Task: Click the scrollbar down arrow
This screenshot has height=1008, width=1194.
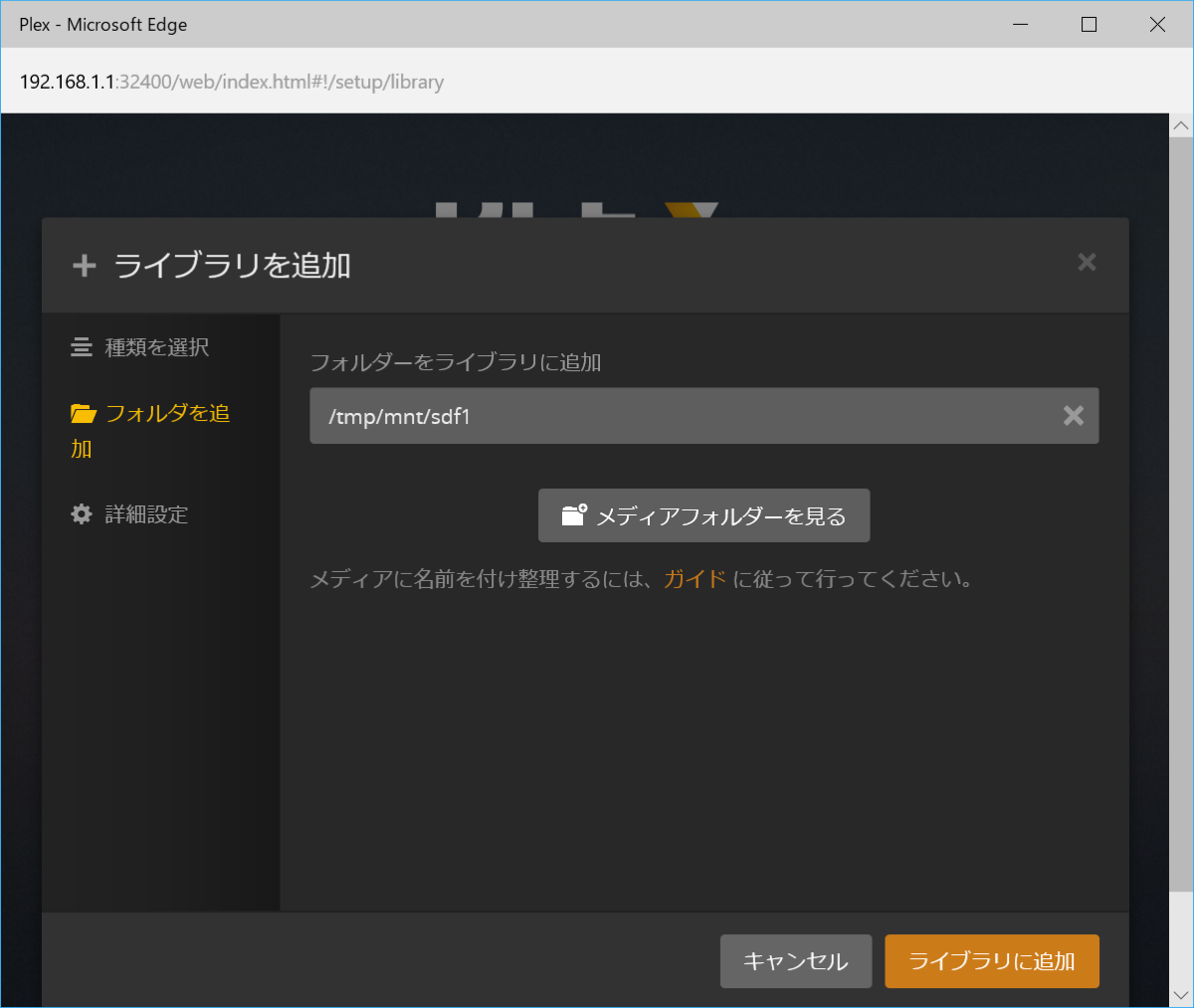Action: pos(1181,994)
